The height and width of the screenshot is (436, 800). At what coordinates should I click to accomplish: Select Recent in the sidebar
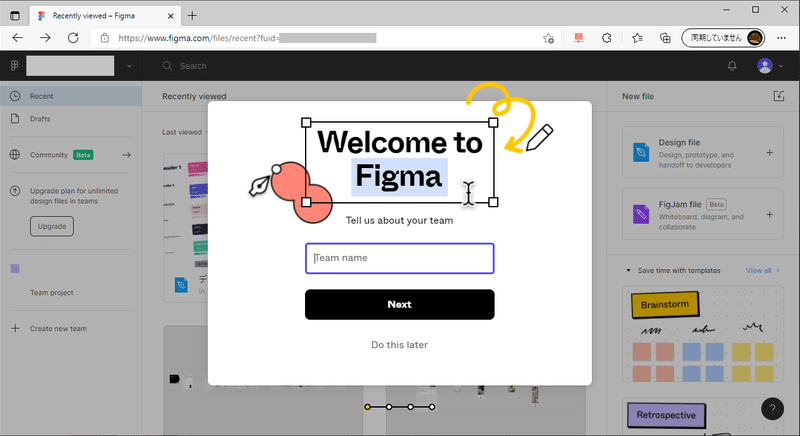pos(70,96)
